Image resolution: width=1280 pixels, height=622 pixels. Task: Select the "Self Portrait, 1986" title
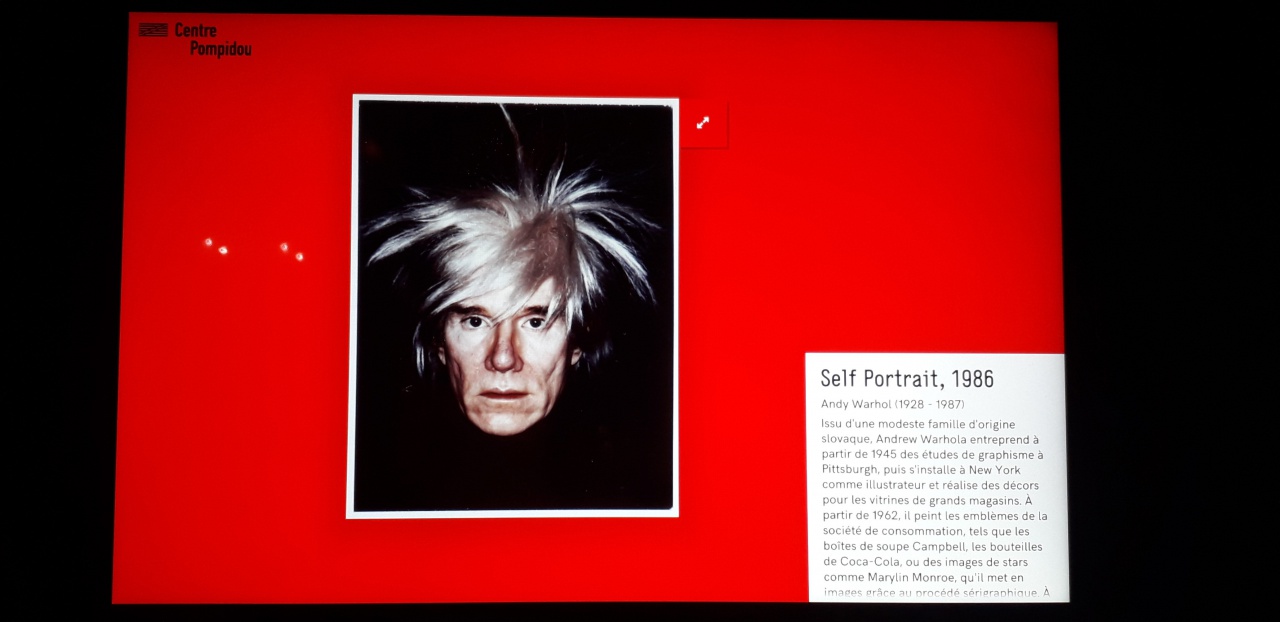click(x=907, y=379)
